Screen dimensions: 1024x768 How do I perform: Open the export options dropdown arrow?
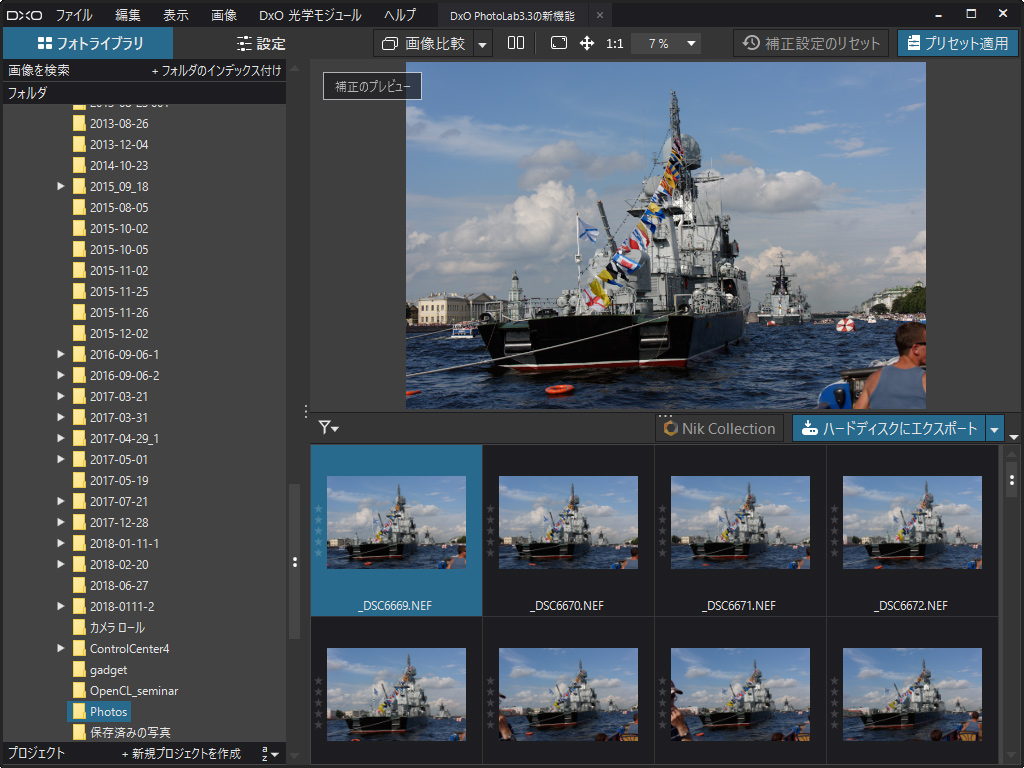coord(994,429)
